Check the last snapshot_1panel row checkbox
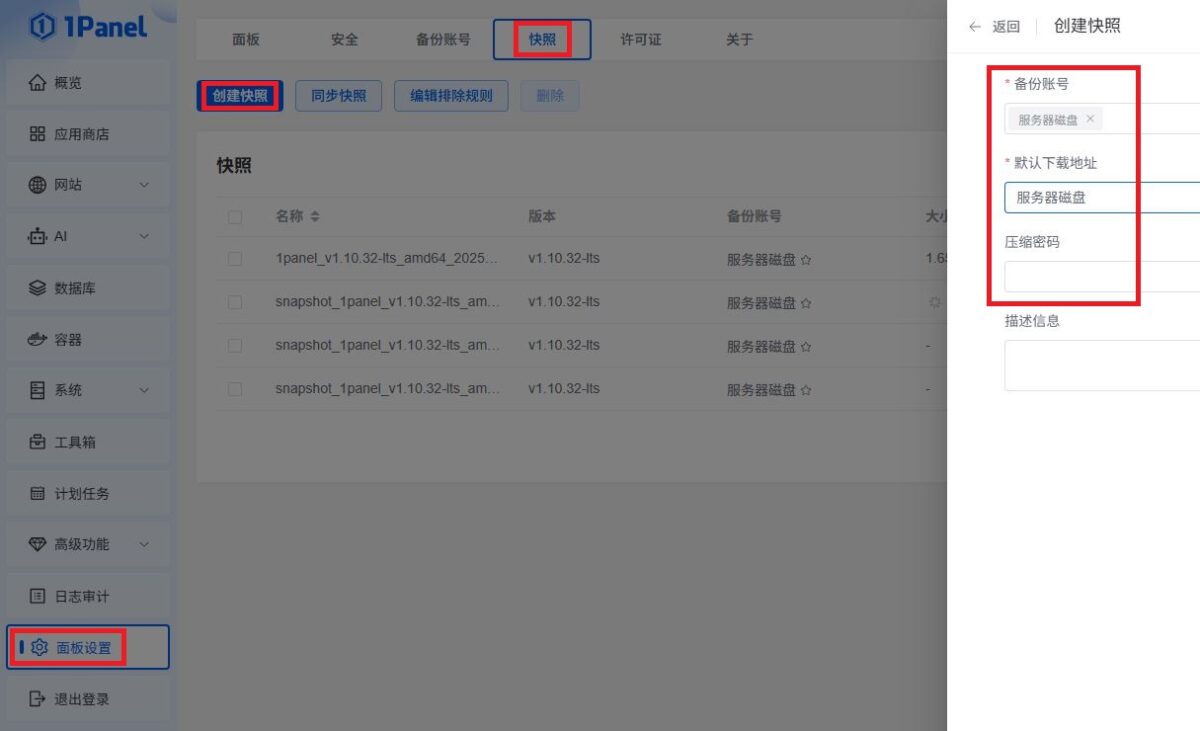The width and height of the screenshot is (1200, 731). click(235, 389)
